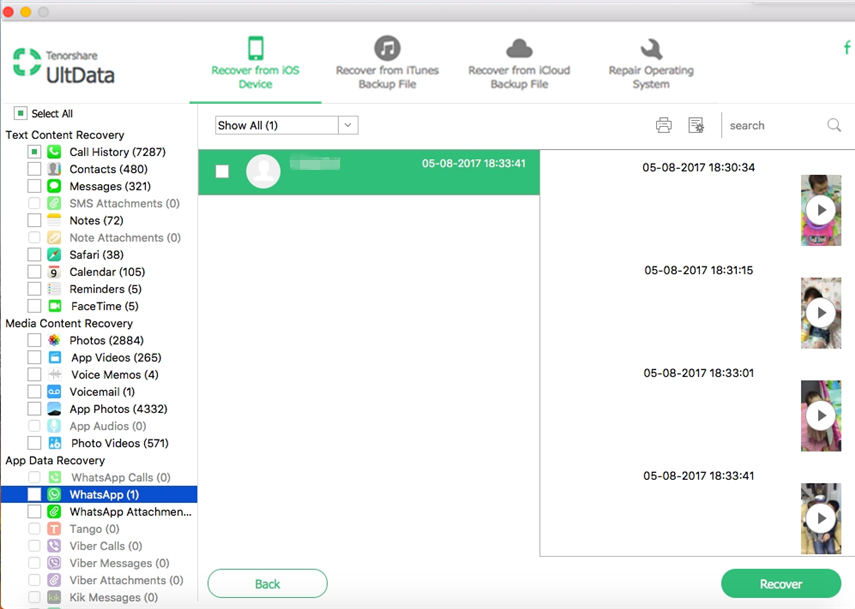Click the magnifier search icon

coord(834,125)
